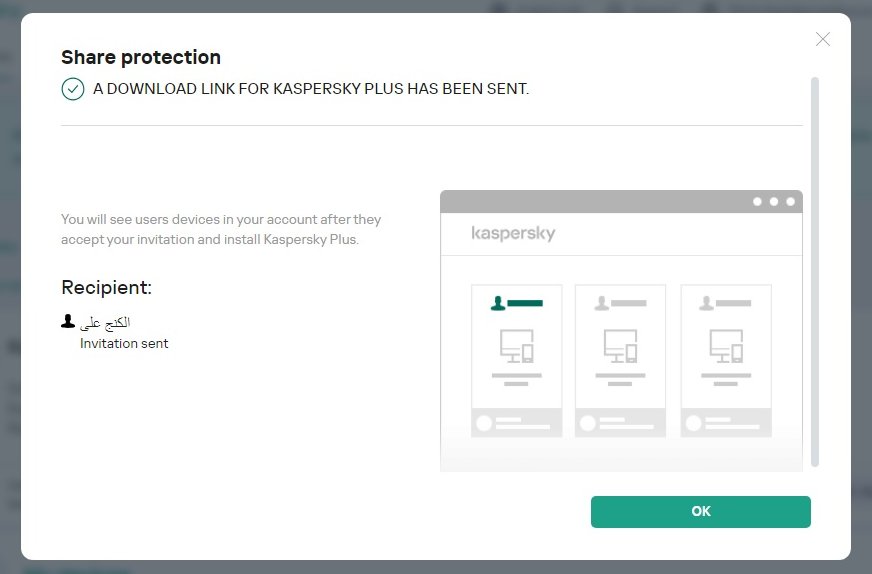The width and height of the screenshot is (872, 574).
Task: Click the device icon in the middle card
Action: coord(621,346)
